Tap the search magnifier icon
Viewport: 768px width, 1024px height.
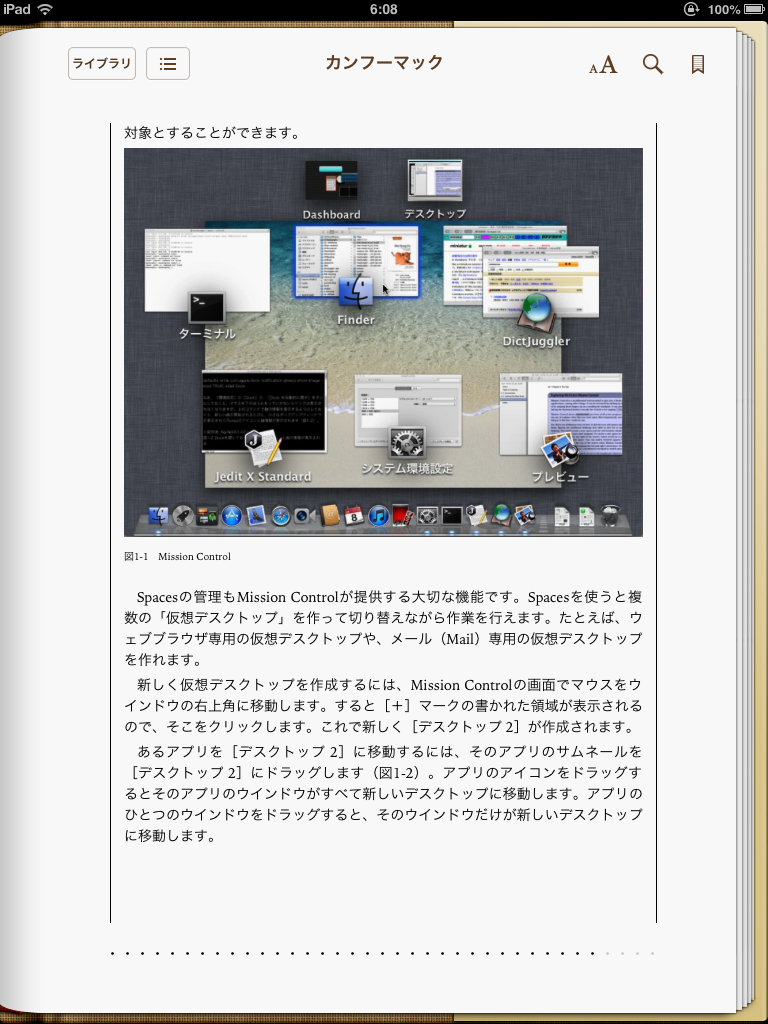point(652,64)
